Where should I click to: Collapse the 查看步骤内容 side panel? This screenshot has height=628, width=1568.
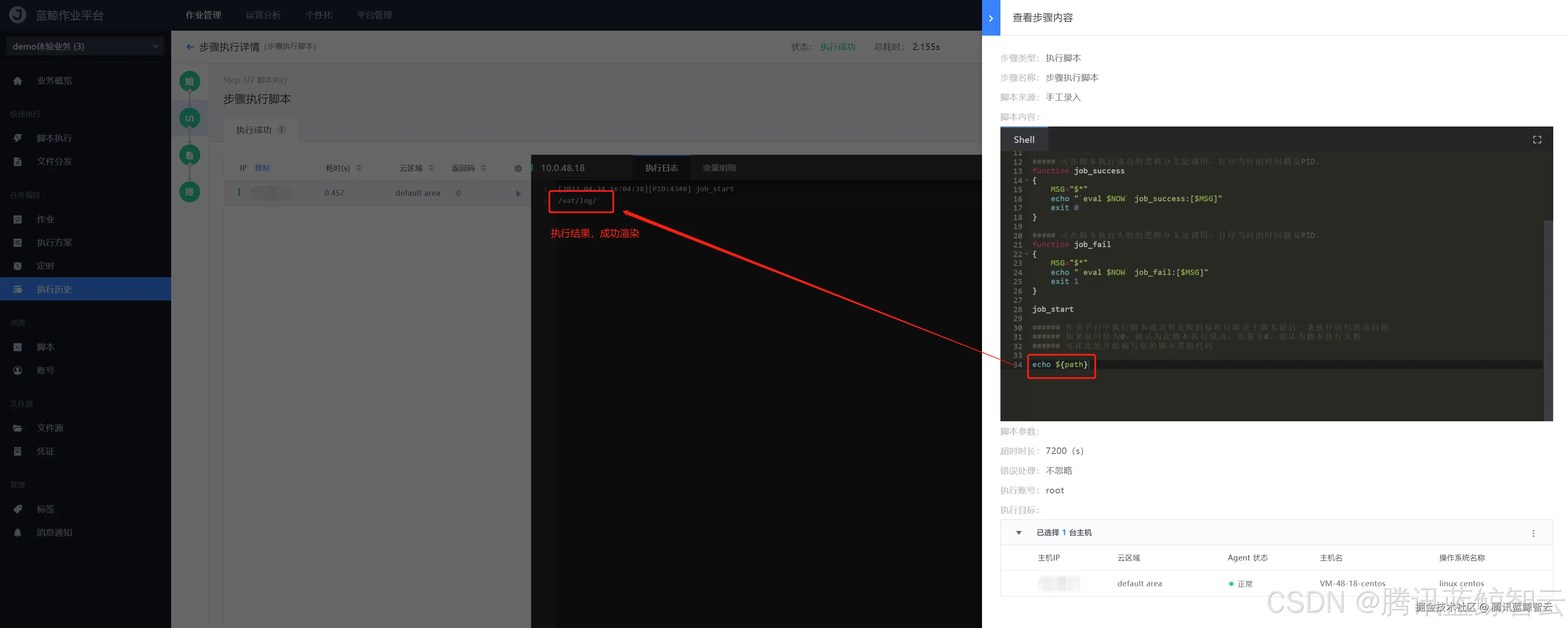[x=991, y=18]
